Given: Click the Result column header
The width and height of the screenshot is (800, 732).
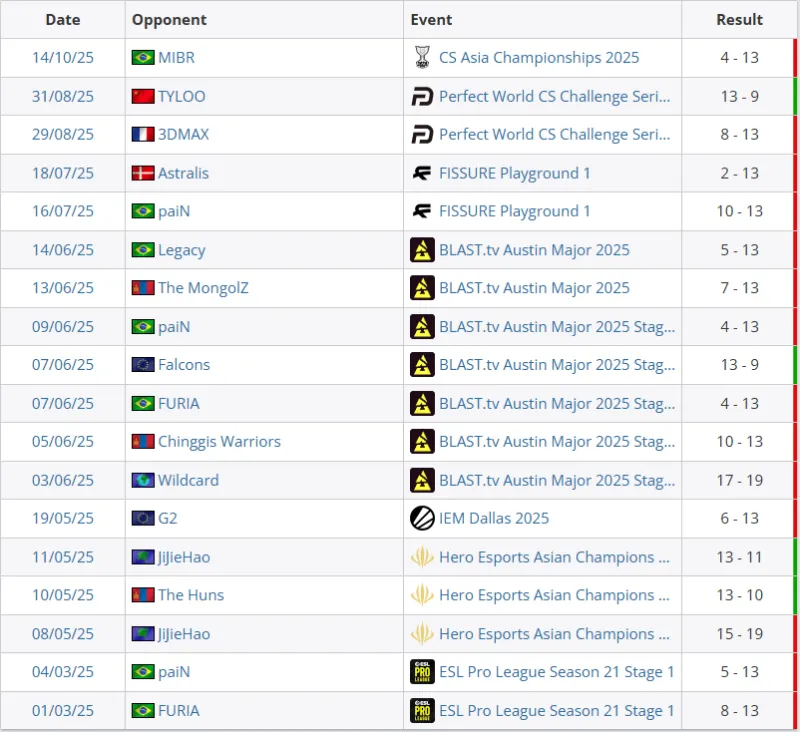Looking at the screenshot, I should (739, 20).
